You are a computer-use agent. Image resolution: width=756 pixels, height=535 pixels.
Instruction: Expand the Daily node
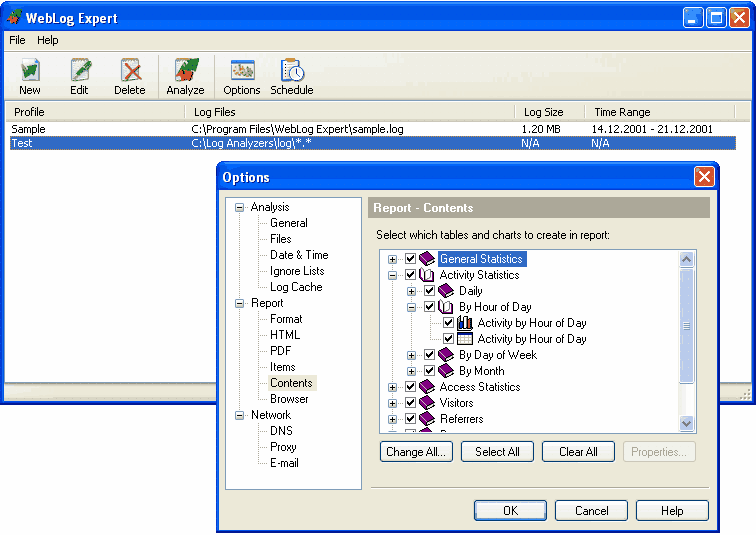411,291
